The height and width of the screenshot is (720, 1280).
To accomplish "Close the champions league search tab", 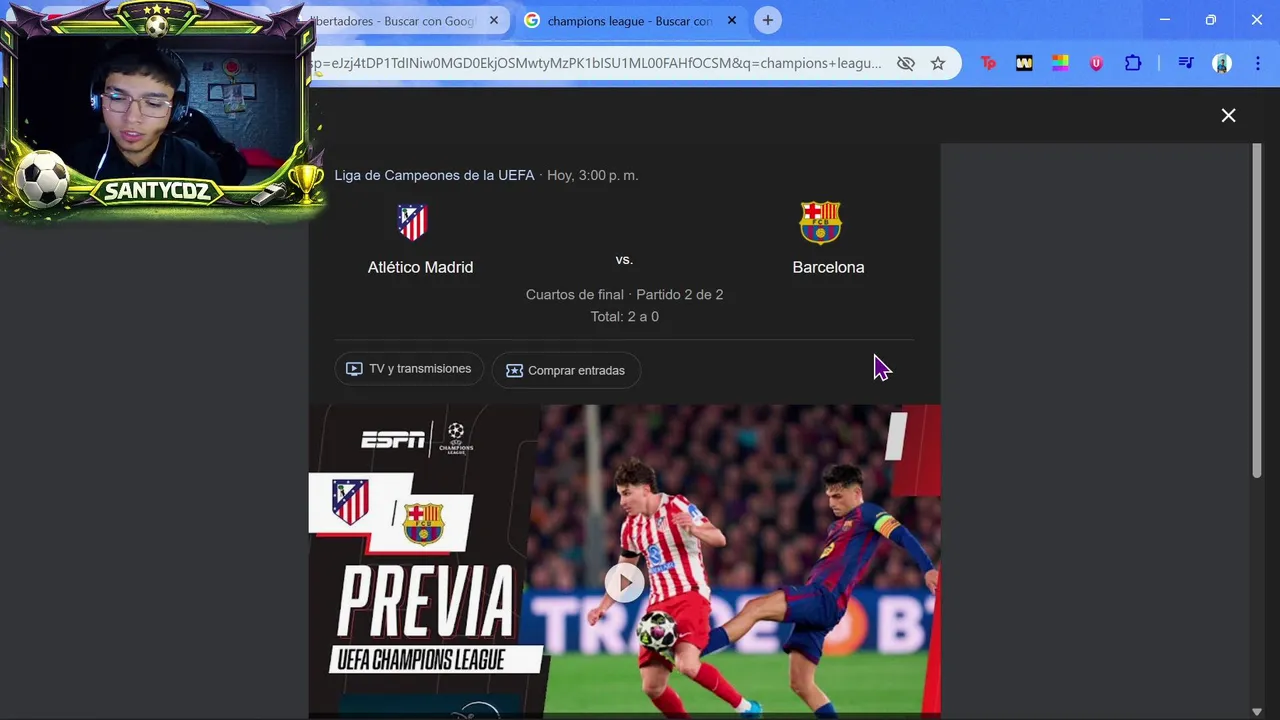I will point(731,20).
